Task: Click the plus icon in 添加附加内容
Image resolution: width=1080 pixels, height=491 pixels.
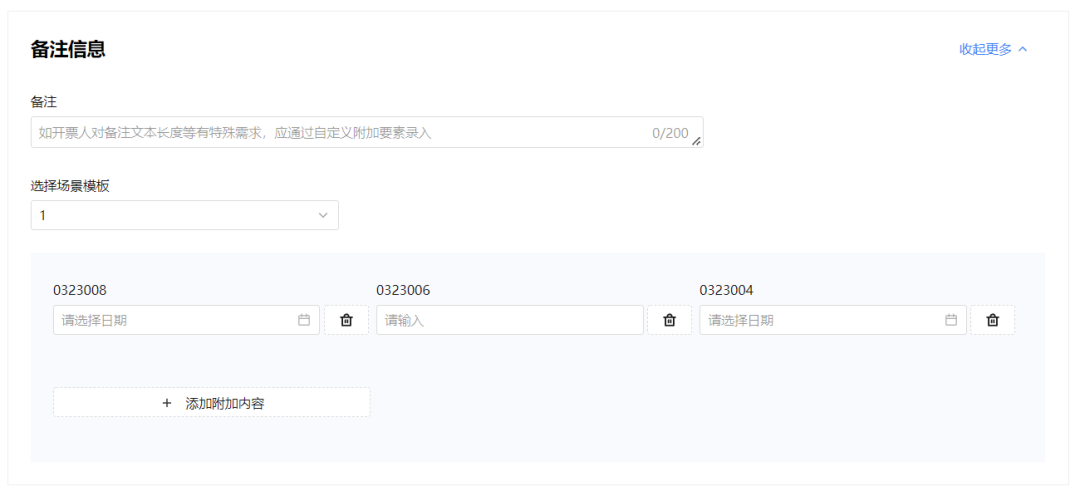Action: (x=167, y=403)
